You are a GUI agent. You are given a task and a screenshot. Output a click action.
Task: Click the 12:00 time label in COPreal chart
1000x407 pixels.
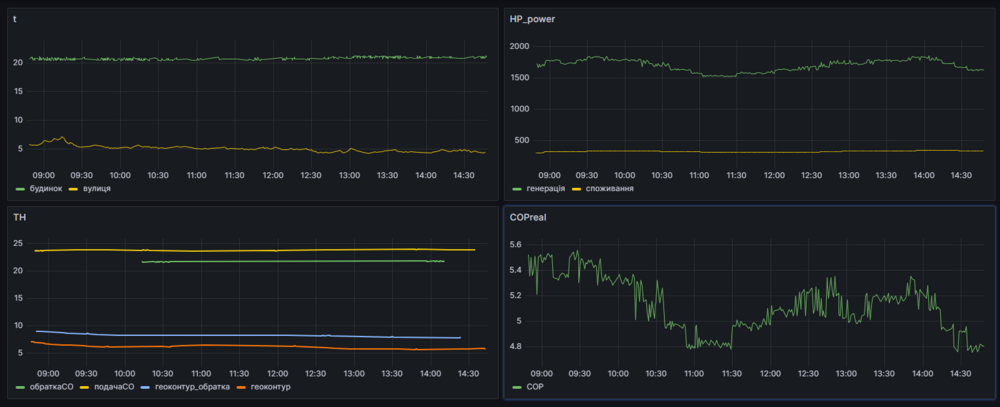(x=771, y=372)
